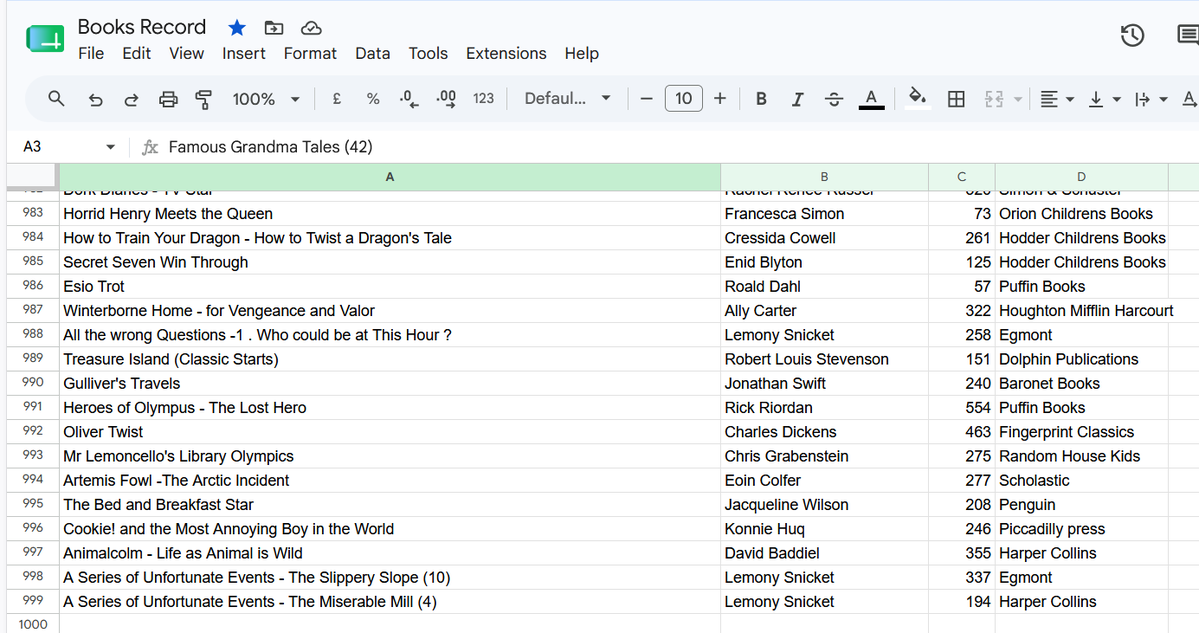Image resolution: width=1199 pixels, height=633 pixels.
Task: Open the Format menu
Action: pyautogui.click(x=310, y=54)
